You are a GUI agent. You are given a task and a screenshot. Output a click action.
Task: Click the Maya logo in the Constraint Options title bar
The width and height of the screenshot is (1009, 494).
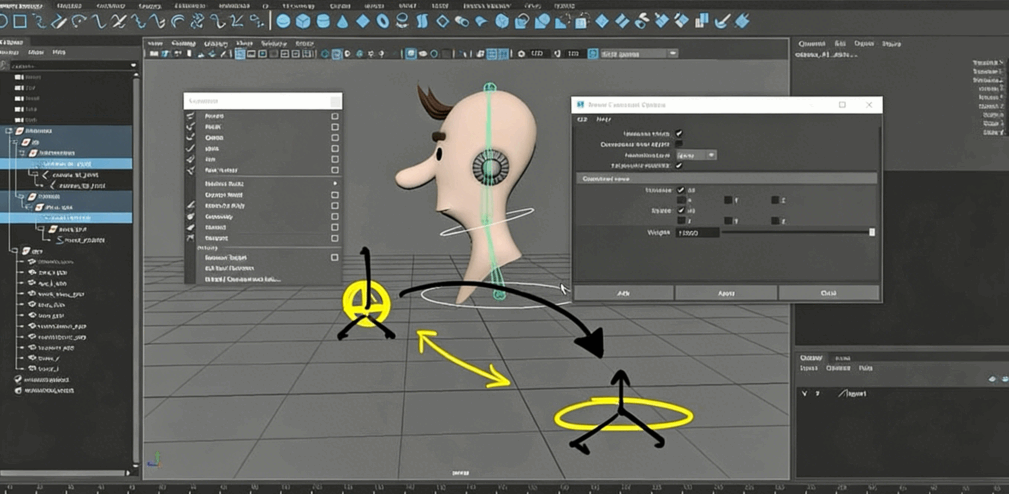click(579, 105)
